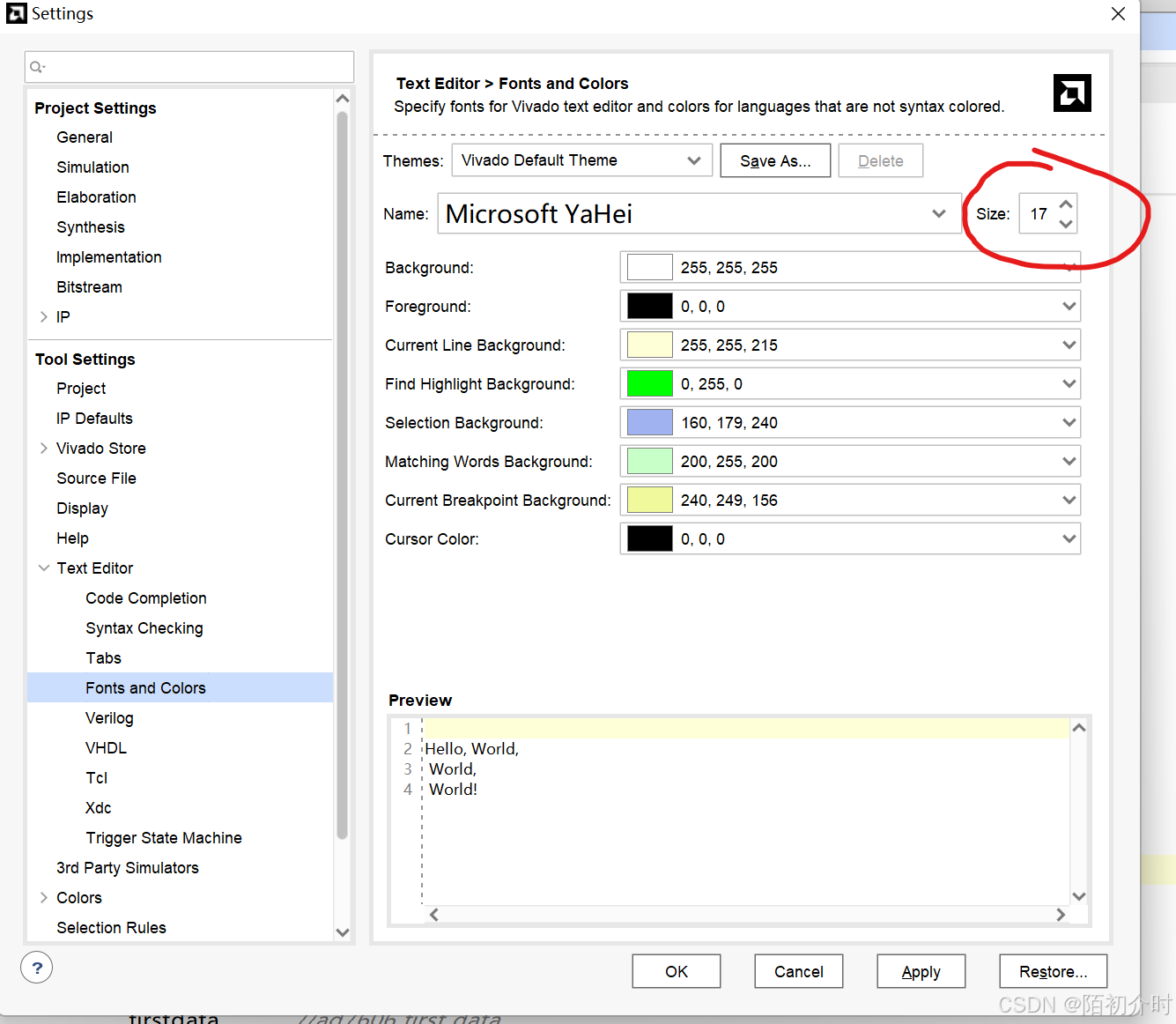Select Xdc settings page
1176x1024 pixels.
pos(98,808)
